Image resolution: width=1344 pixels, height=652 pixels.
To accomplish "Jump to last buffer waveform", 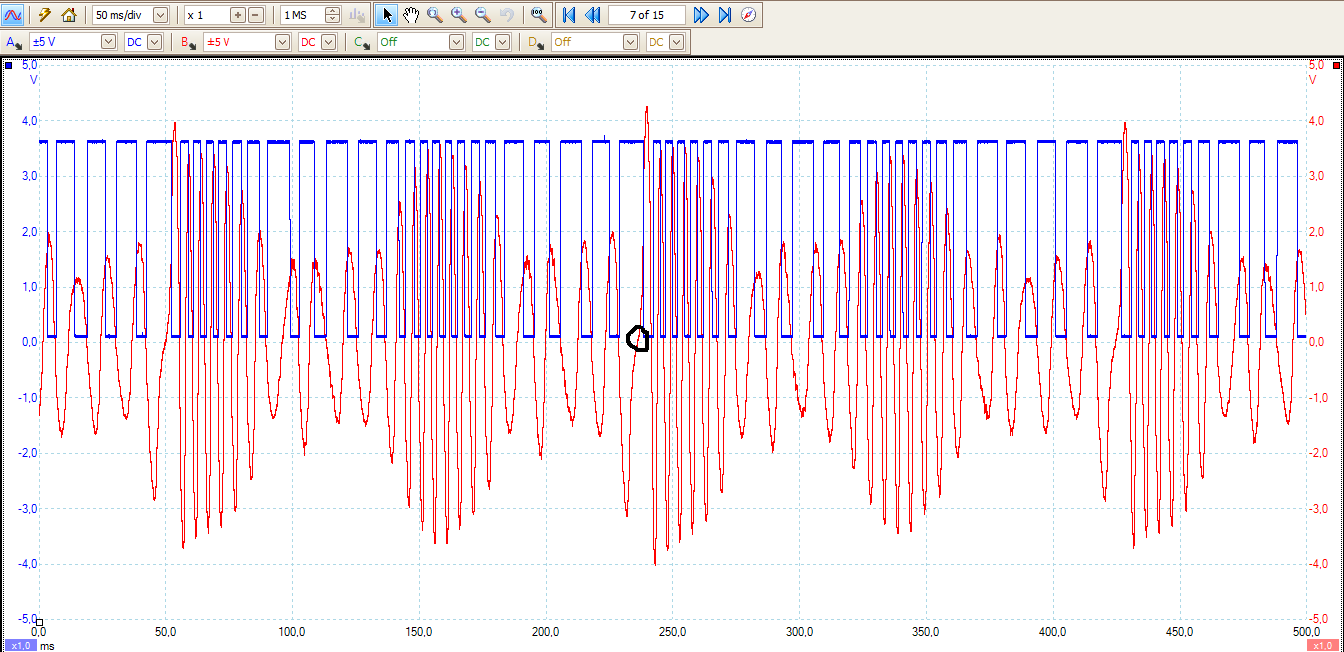I will [725, 15].
